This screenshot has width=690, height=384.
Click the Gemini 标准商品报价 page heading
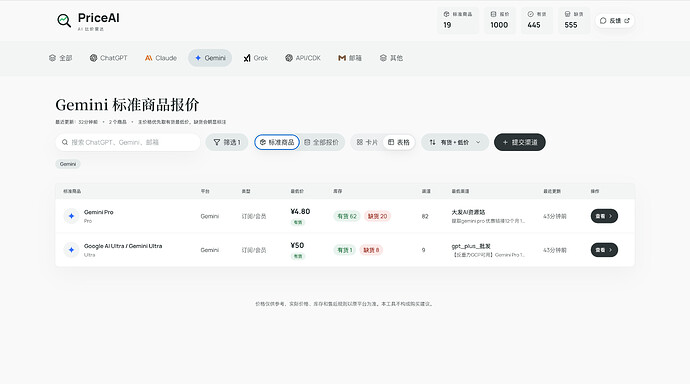click(x=127, y=105)
